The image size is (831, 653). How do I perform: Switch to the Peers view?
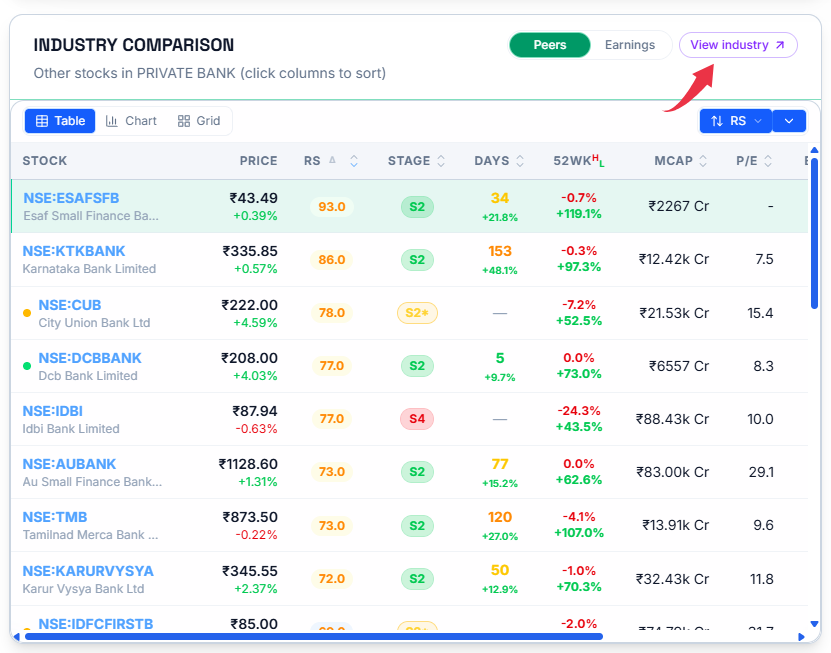[550, 45]
